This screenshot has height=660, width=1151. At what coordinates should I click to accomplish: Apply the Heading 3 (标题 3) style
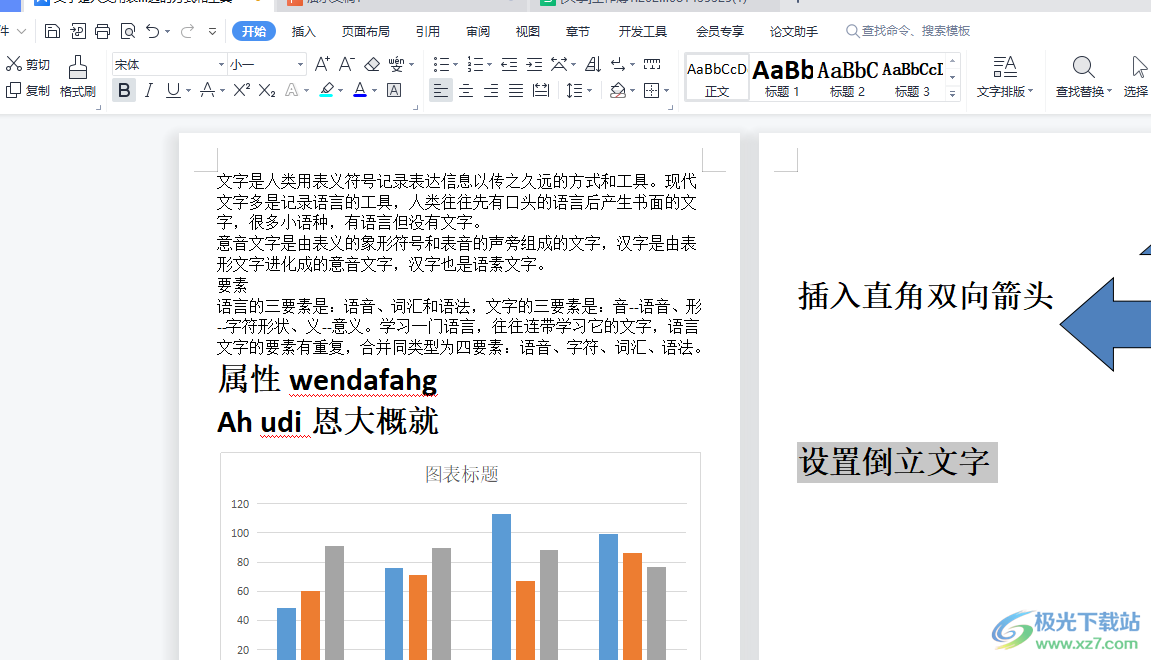(912, 77)
